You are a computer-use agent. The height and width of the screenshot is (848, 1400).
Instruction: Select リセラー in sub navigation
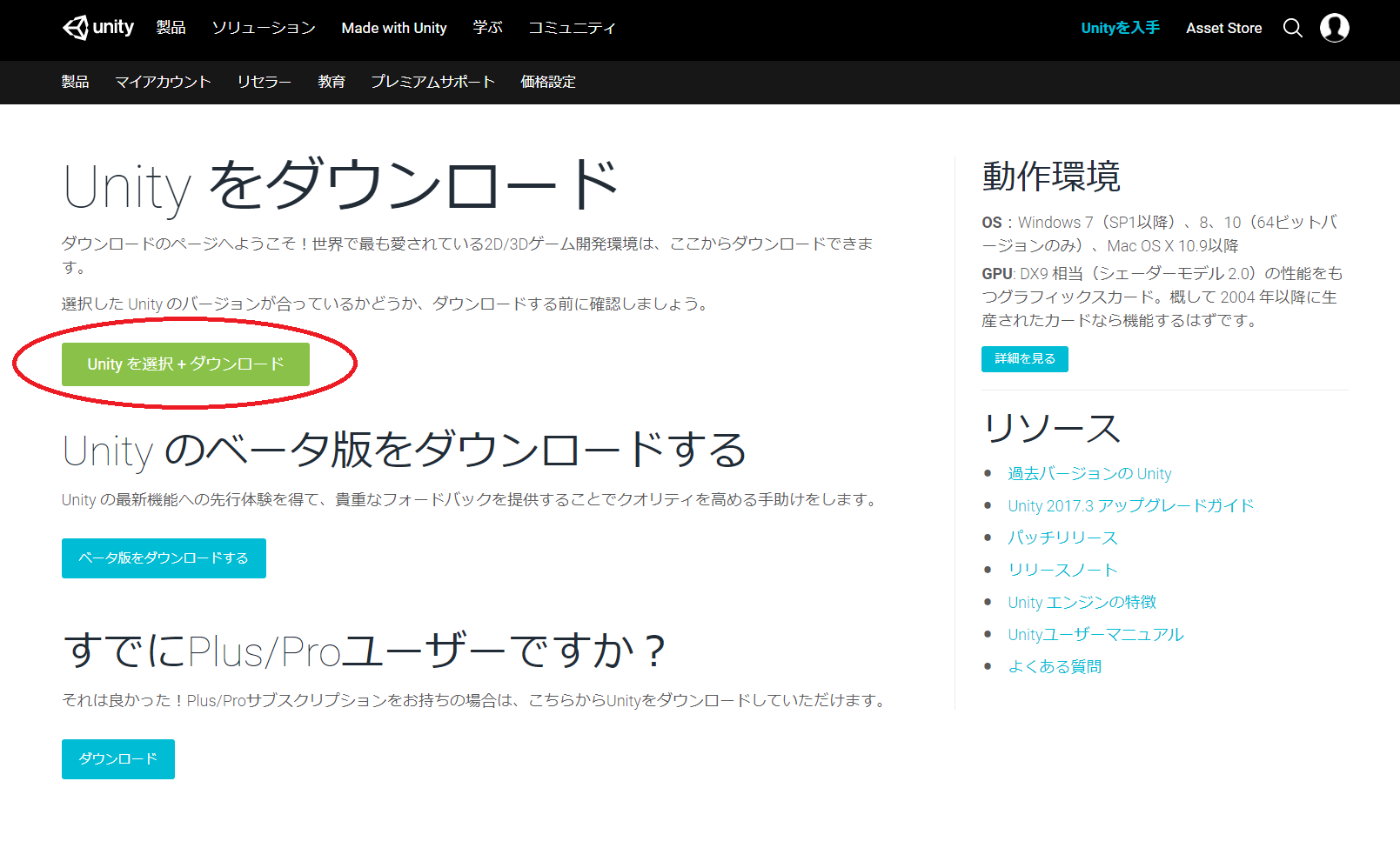(264, 82)
